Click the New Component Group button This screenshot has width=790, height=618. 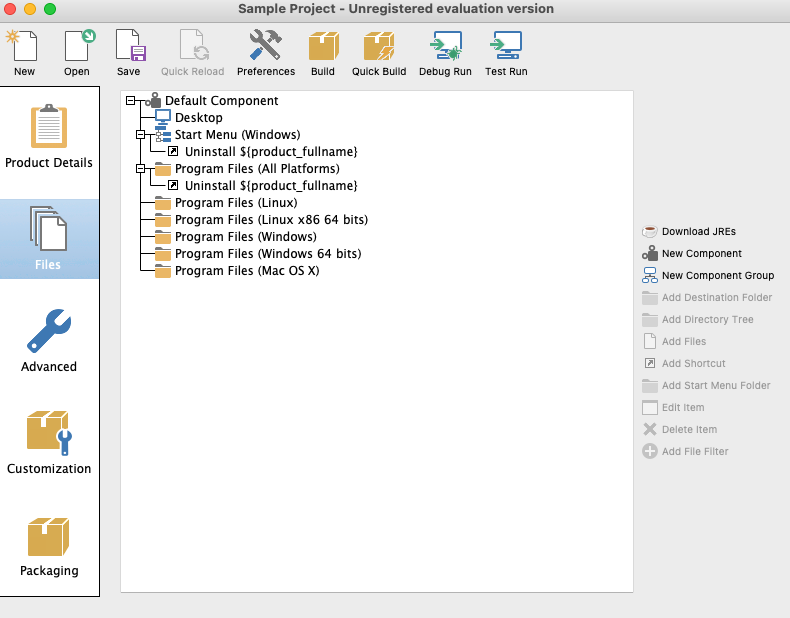coord(717,276)
